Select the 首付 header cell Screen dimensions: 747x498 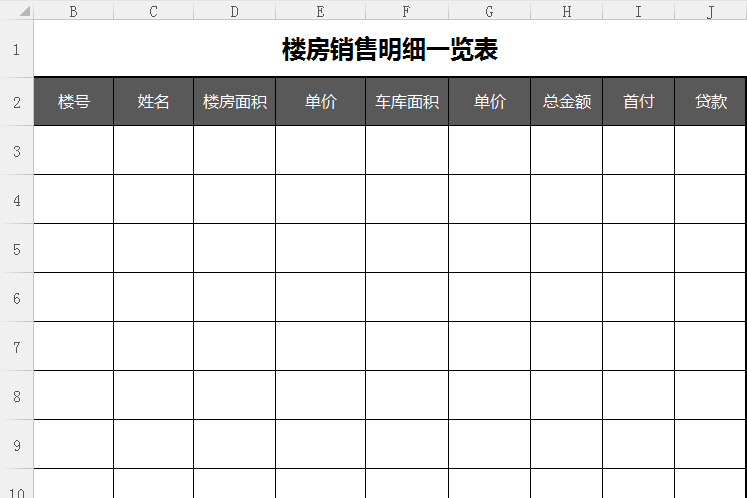tap(638, 102)
